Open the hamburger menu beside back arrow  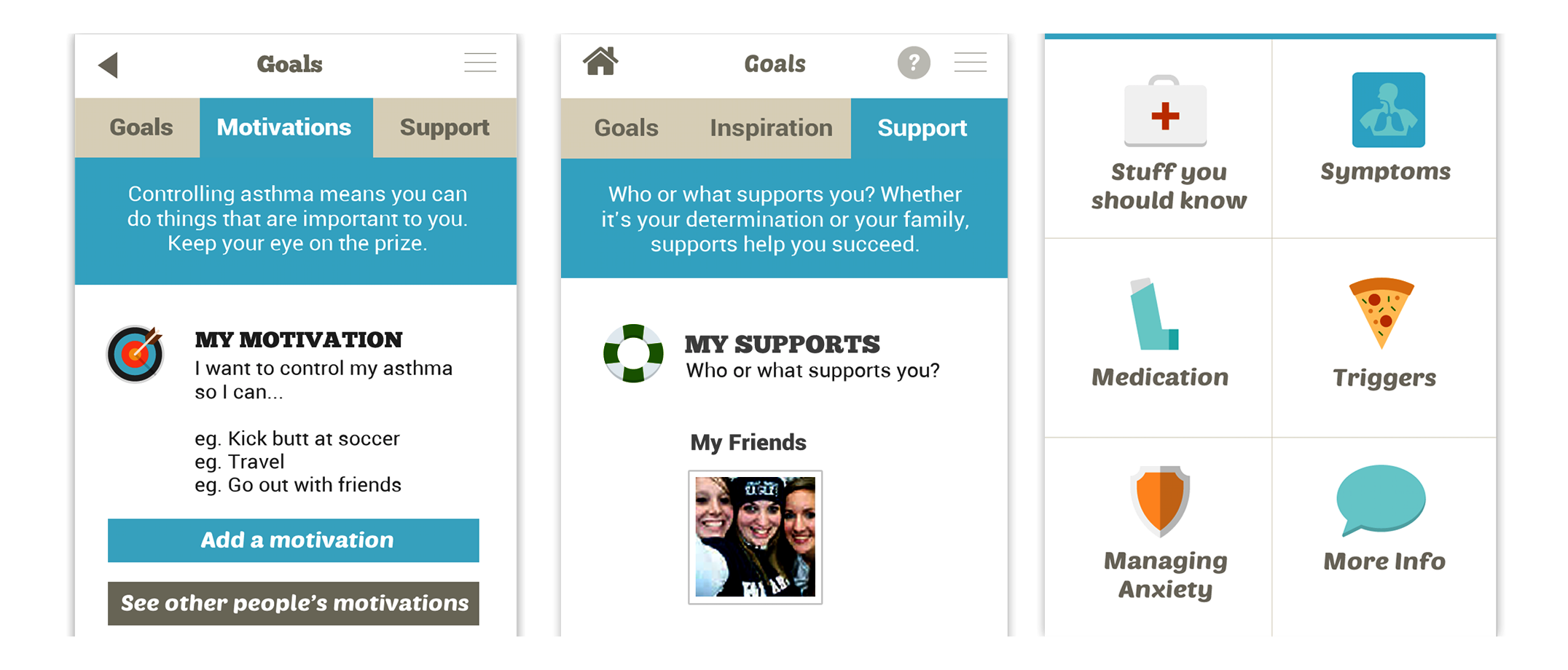(x=480, y=63)
